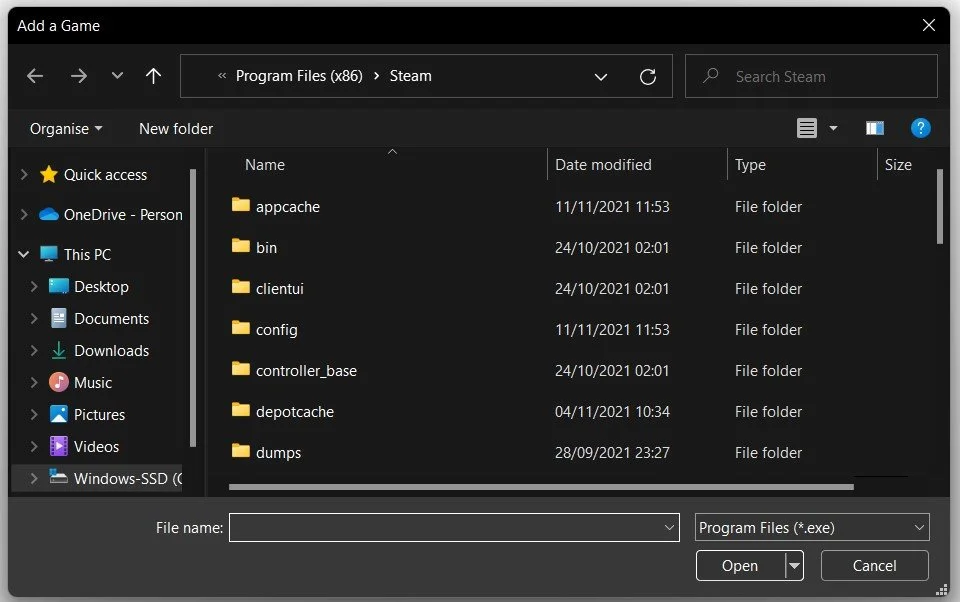Select the Videos icon in sidebar
This screenshot has height=602, width=960.
pos(58,446)
